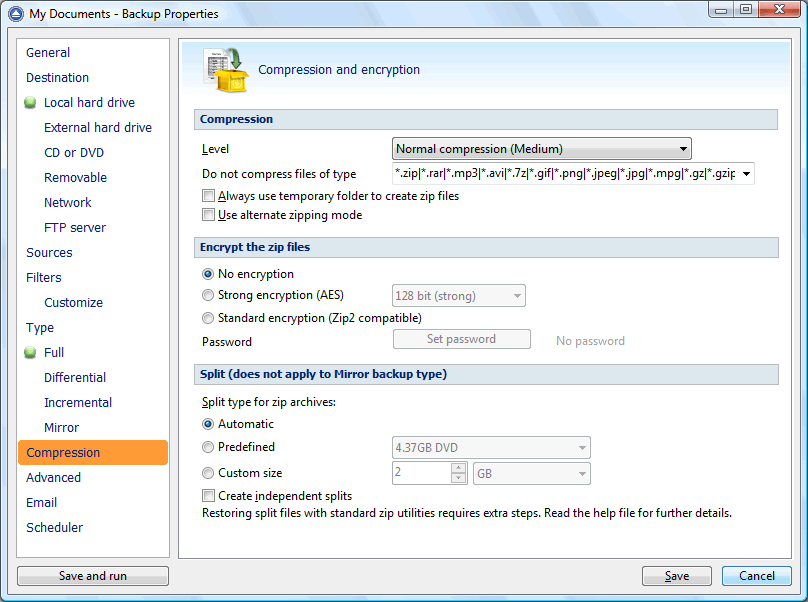This screenshot has height=602, width=808.
Task: Click the Compression and encryption title text
Action: [339, 70]
